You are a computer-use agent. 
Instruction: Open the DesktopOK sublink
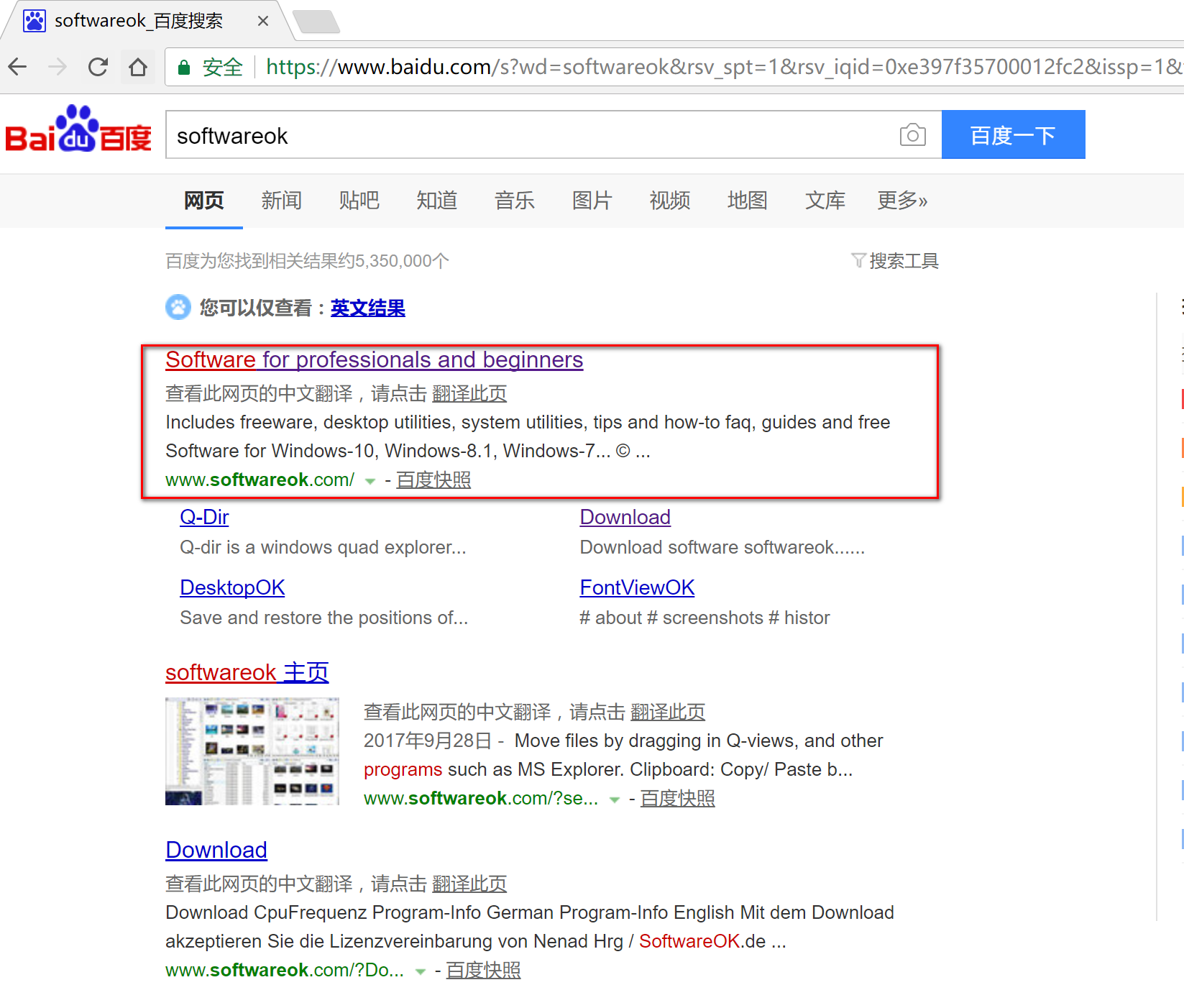[x=232, y=587]
